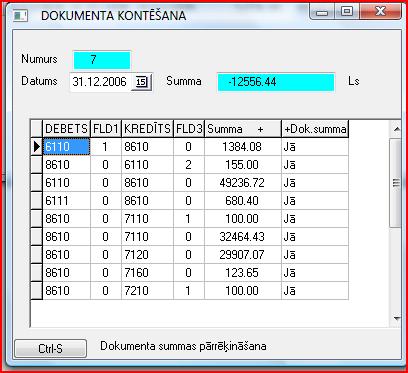Click the DEBETS column header
The height and width of the screenshot is (373, 408).
click(66, 129)
